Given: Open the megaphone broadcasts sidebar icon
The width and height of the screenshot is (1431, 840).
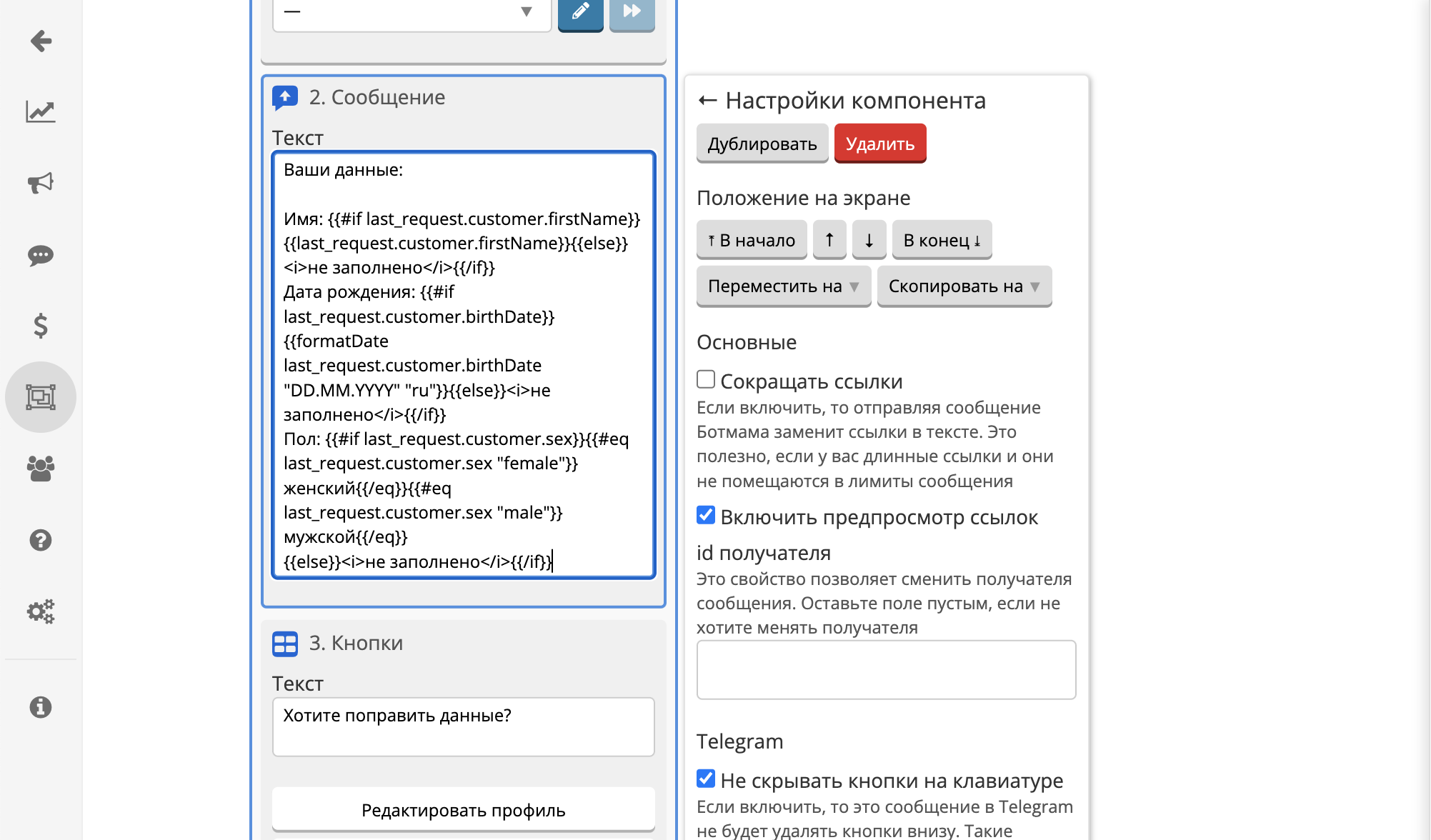Looking at the screenshot, I should pos(41,183).
